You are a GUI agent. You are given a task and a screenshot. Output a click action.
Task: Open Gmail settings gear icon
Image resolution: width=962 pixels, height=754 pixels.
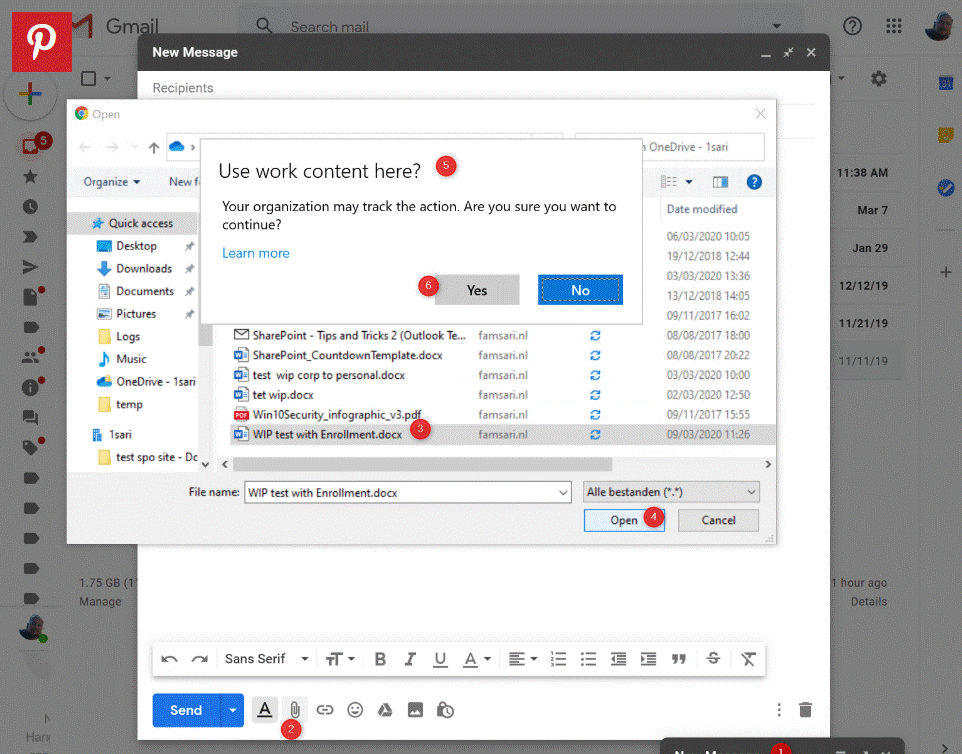[879, 79]
